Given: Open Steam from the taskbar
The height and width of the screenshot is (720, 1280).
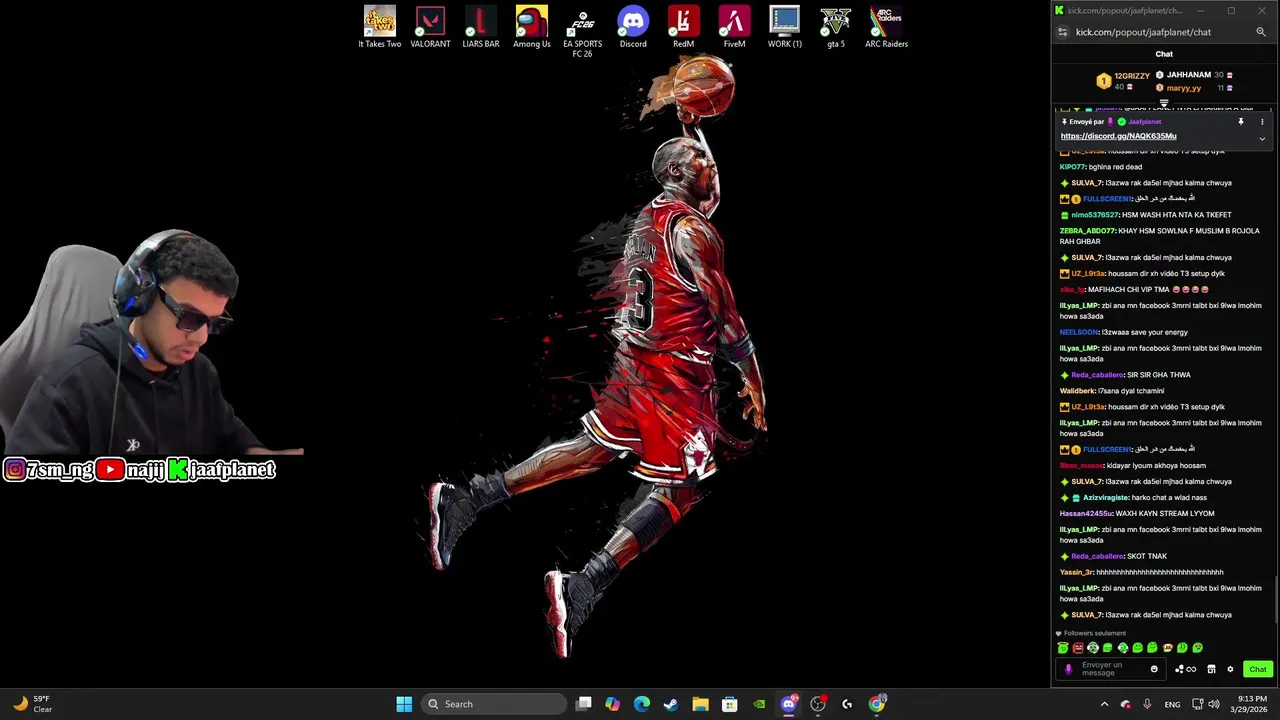Looking at the screenshot, I should point(671,704).
